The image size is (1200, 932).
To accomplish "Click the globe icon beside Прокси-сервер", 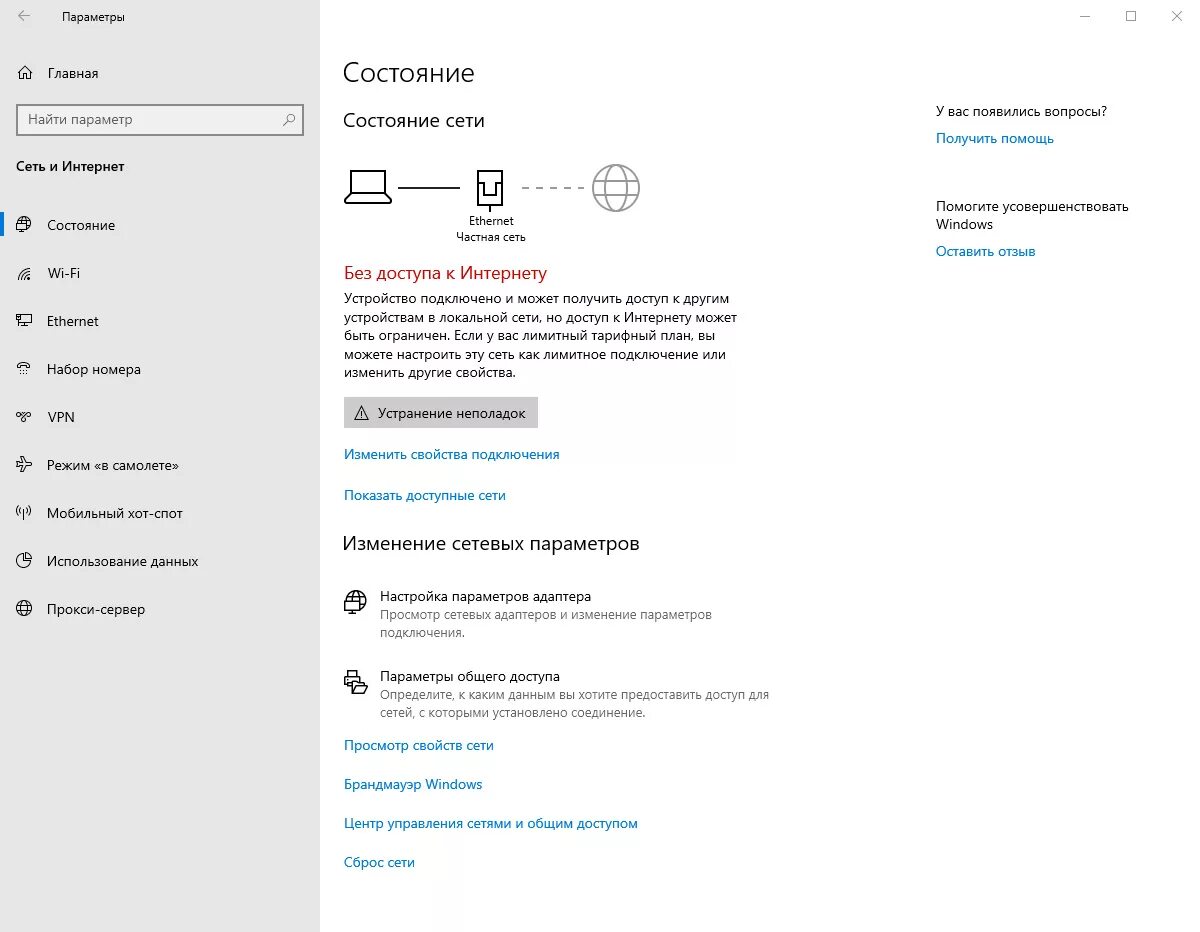I will point(25,609).
